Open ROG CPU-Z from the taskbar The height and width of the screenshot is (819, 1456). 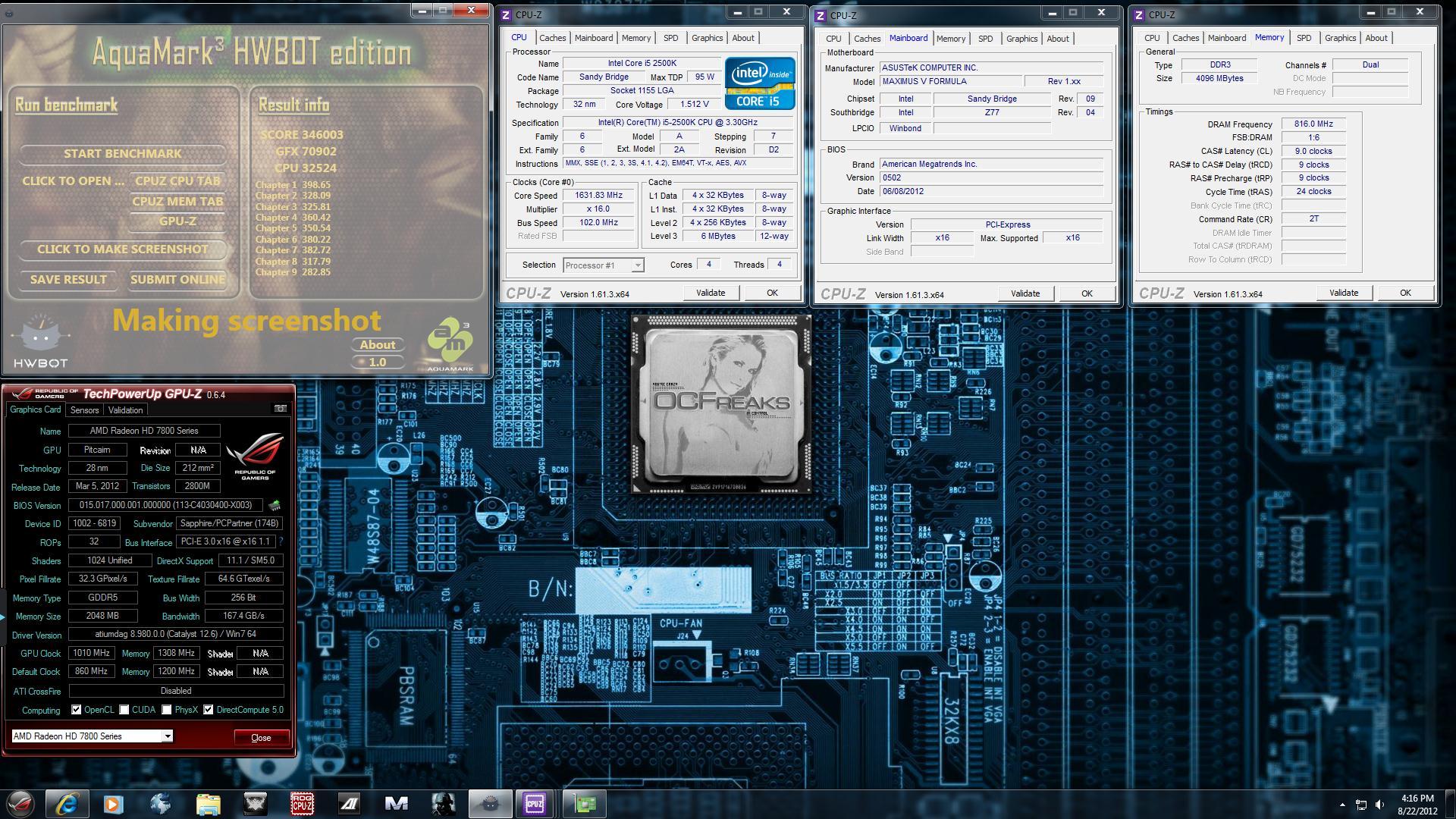coord(302,803)
